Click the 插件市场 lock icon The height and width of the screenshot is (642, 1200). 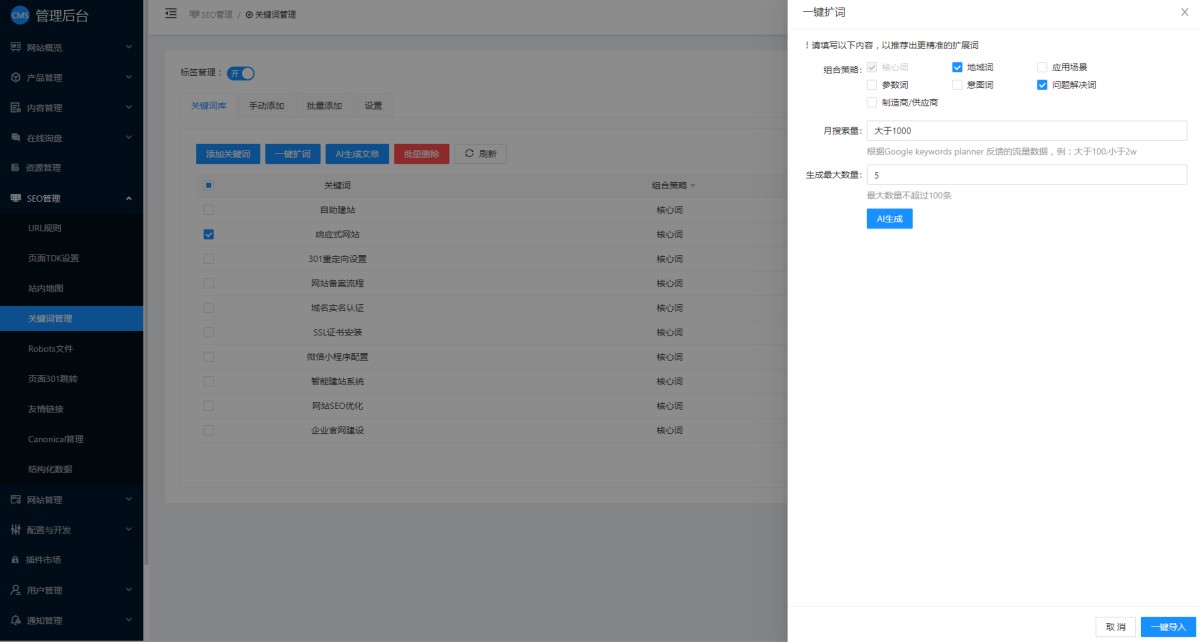click(15, 559)
